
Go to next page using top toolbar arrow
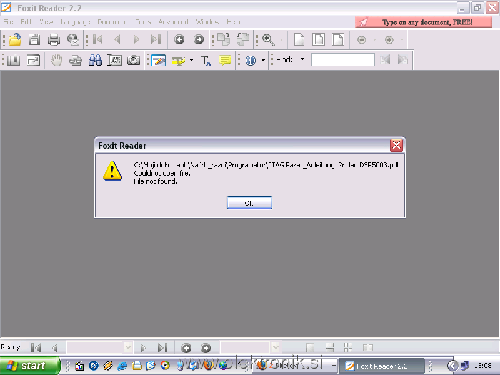(x=136, y=40)
